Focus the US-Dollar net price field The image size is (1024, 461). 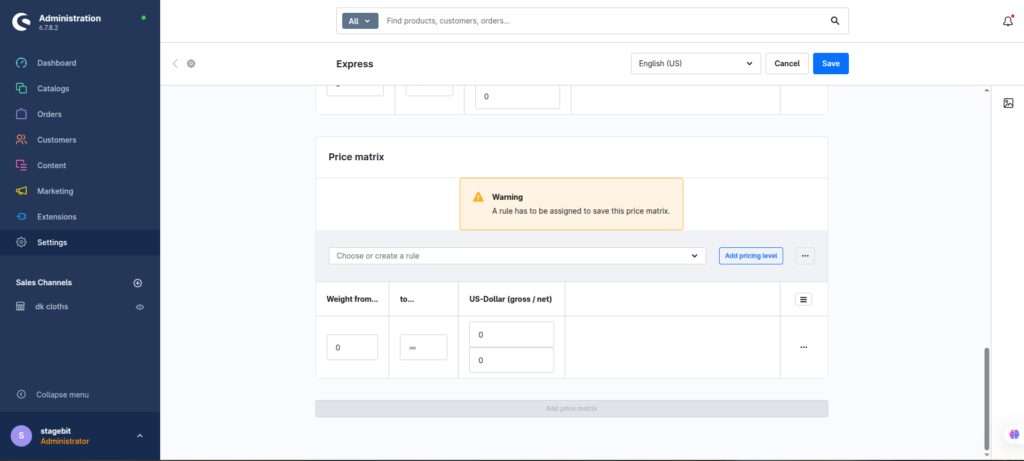(x=511, y=360)
